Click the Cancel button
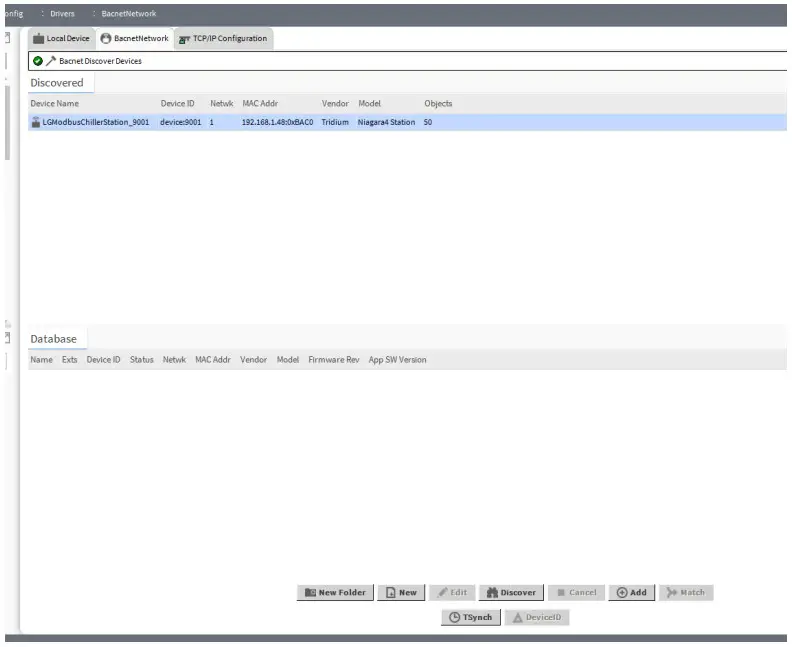The height and width of the screenshot is (647, 792). [576, 592]
